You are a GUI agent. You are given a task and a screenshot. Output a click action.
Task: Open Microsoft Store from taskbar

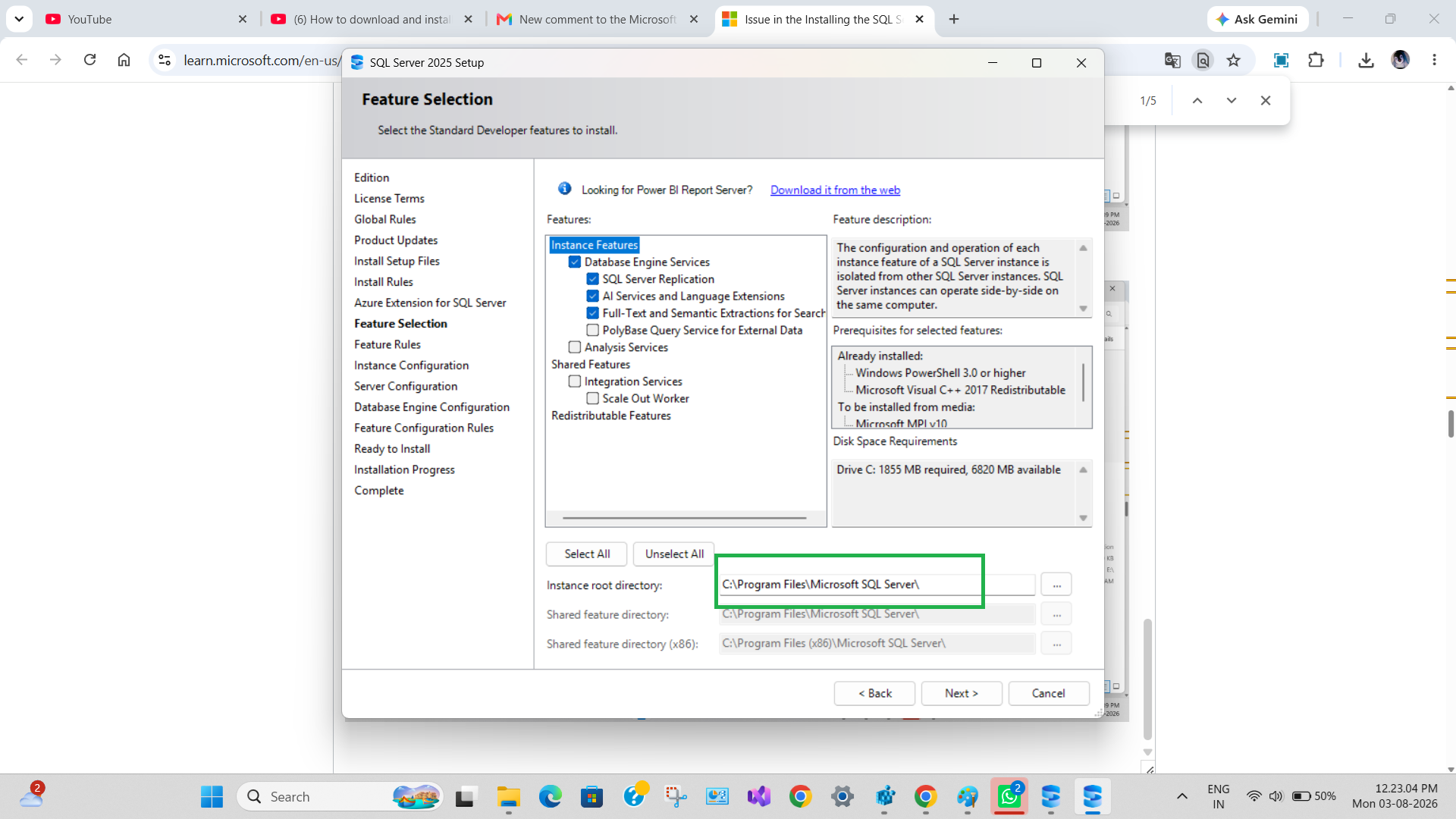pos(591,796)
